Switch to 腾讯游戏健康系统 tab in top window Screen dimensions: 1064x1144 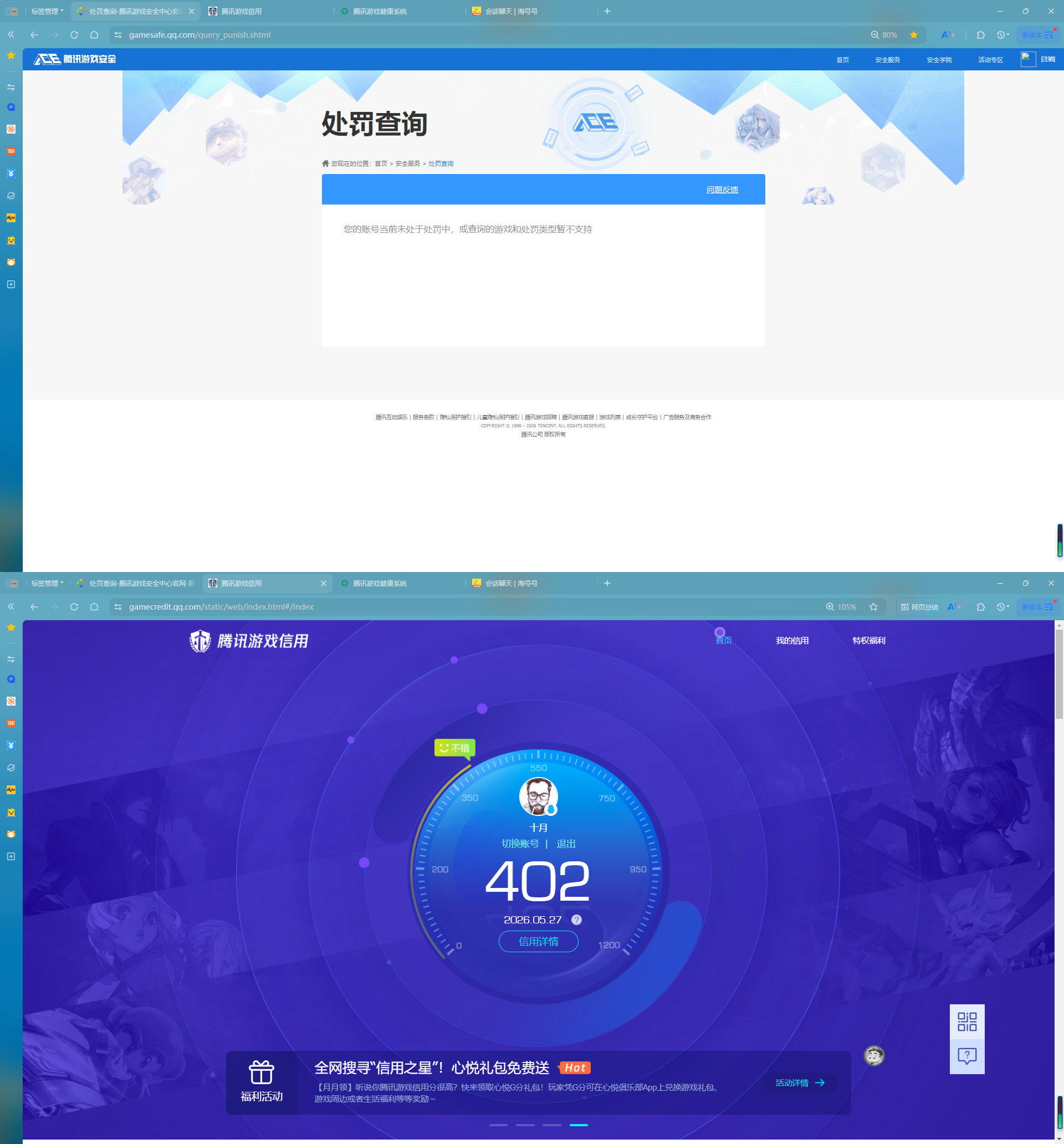tap(400, 12)
